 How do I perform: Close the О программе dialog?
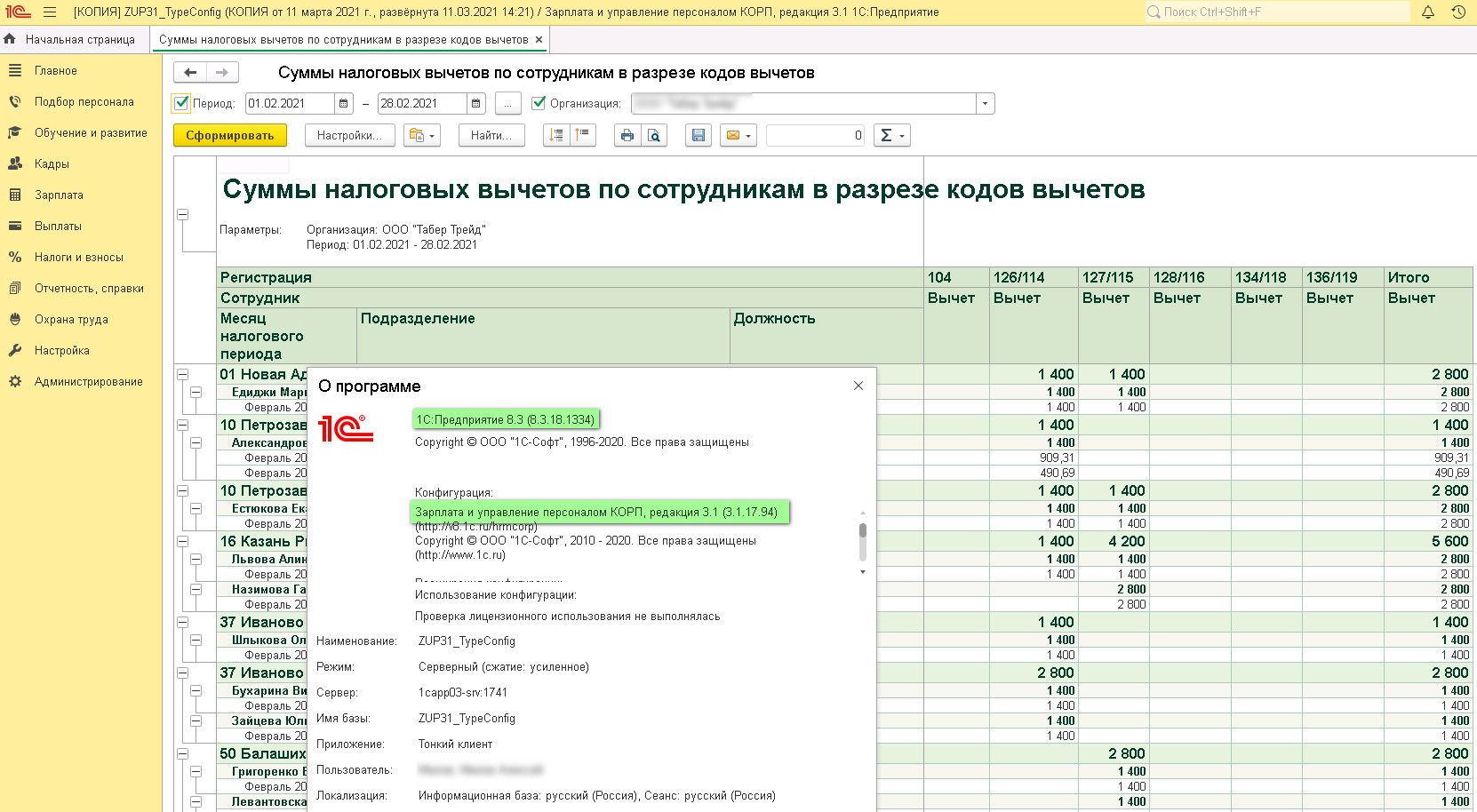coord(858,386)
